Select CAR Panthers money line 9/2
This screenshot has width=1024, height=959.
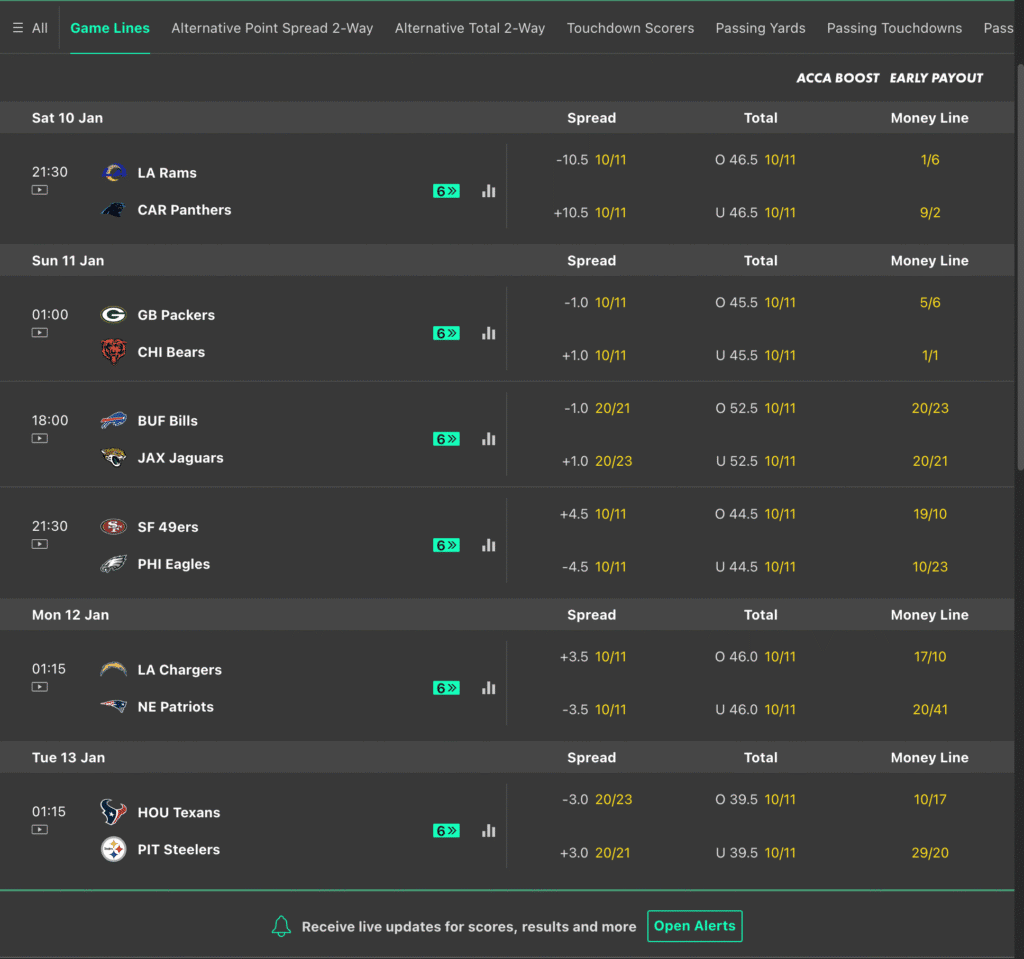pyautogui.click(x=930, y=212)
